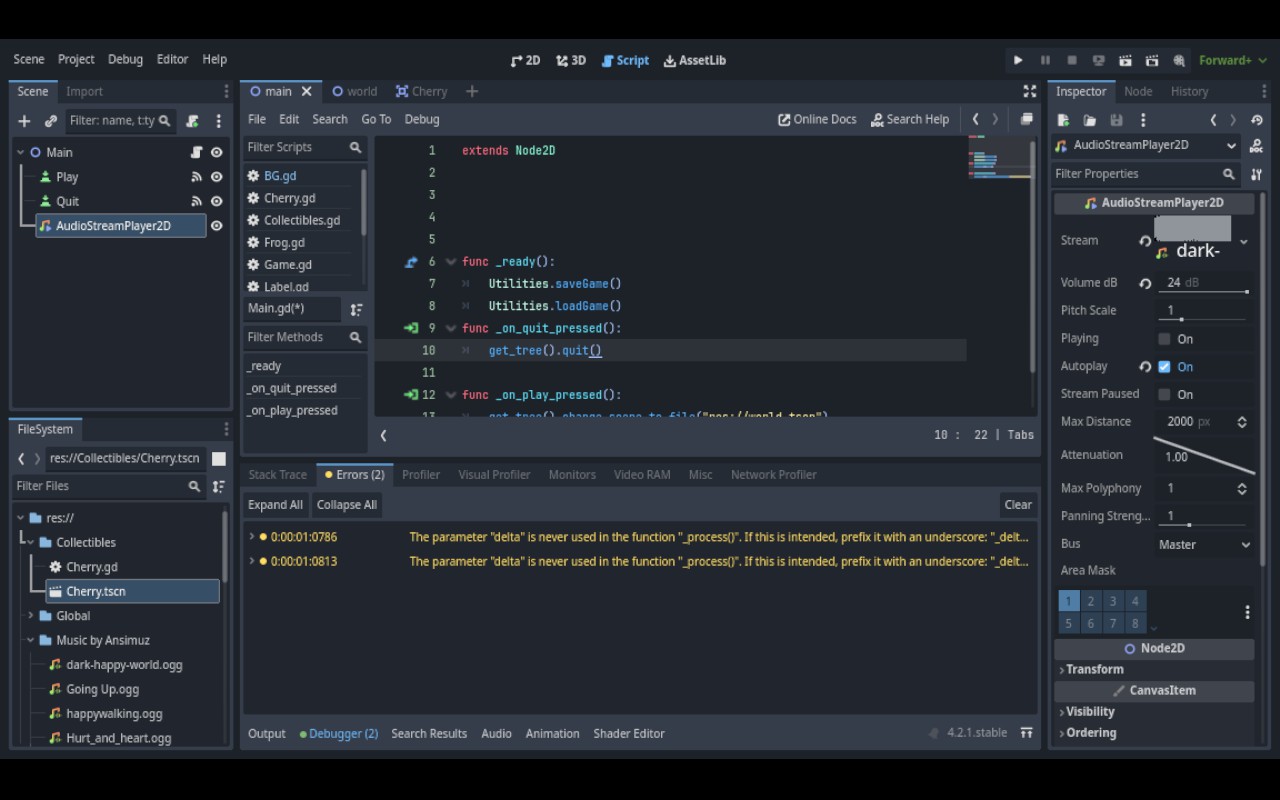Switch to the AssetLib workspace
This screenshot has width=1280, height=800.
pyautogui.click(x=695, y=60)
